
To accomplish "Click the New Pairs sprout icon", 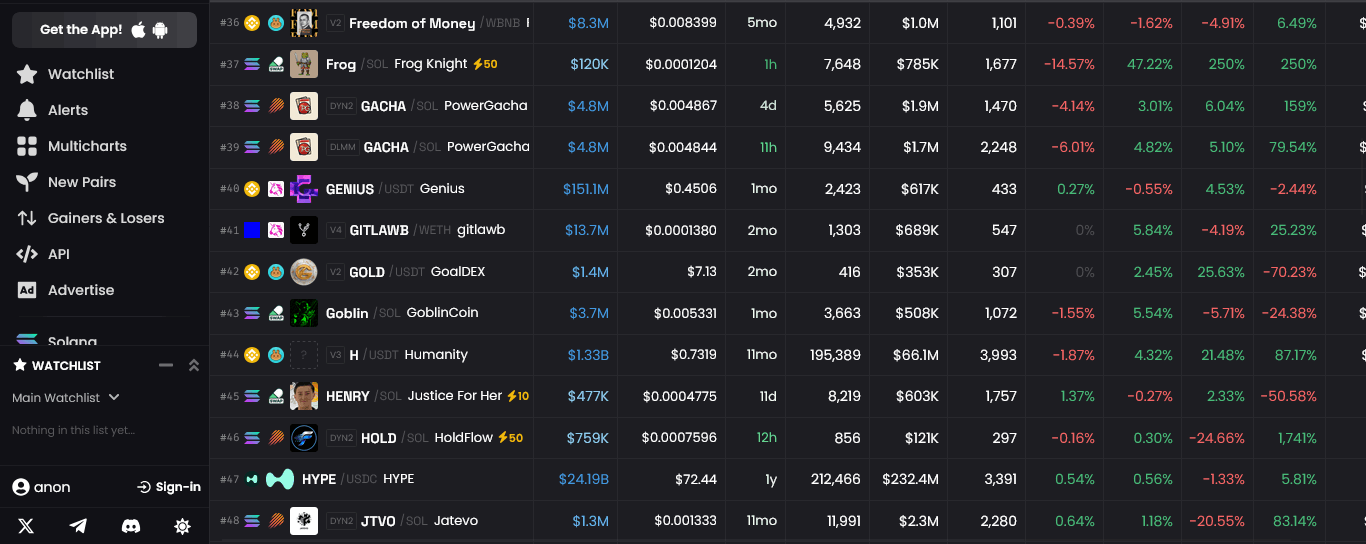I will click(27, 182).
